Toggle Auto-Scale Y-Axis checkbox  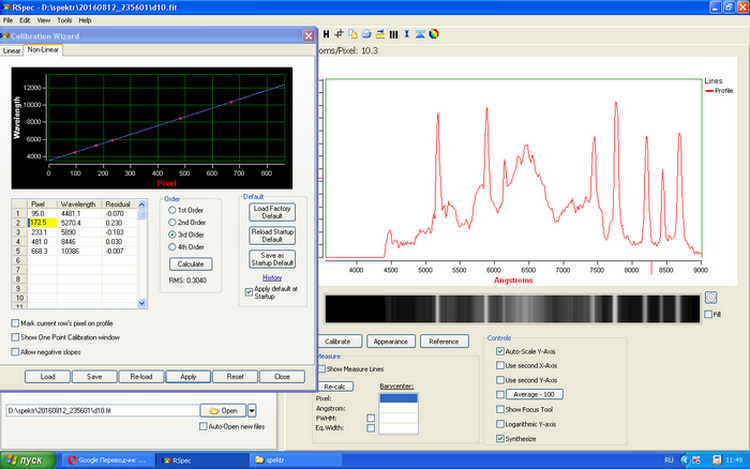tap(500, 351)
